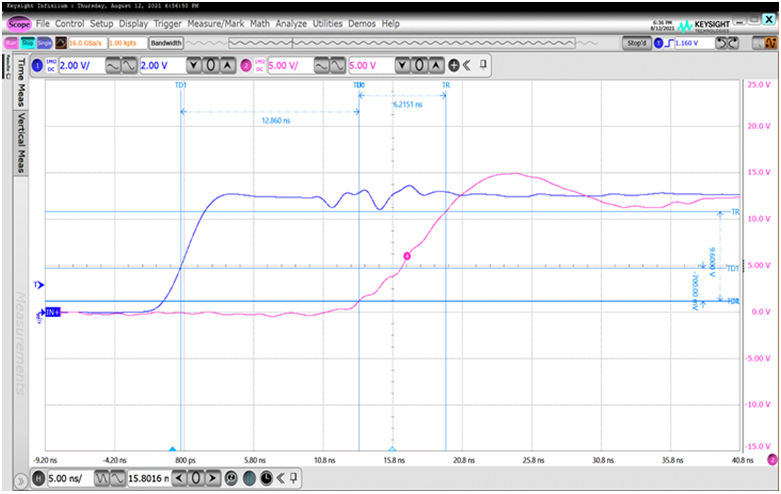This screenshot has width=781, height=494.
Task: Pin the channel settings toolbar
Action: (483, 65)
